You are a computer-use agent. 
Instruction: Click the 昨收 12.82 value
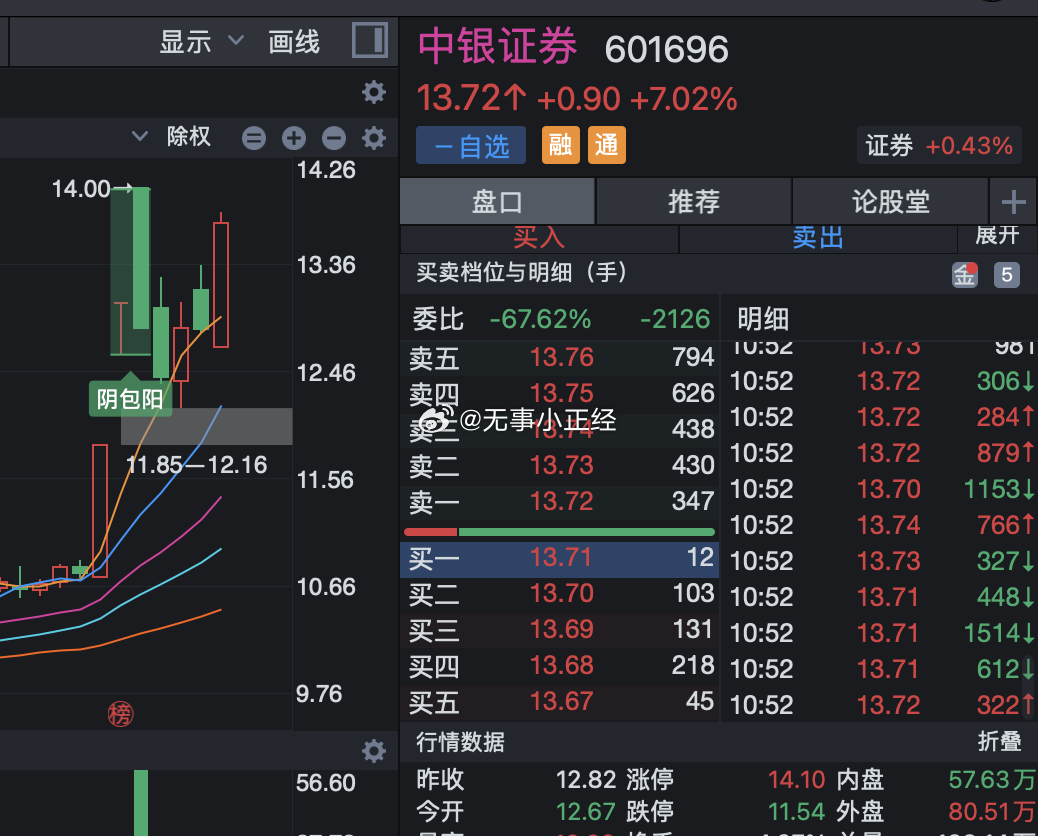click(x=586, y=780)
